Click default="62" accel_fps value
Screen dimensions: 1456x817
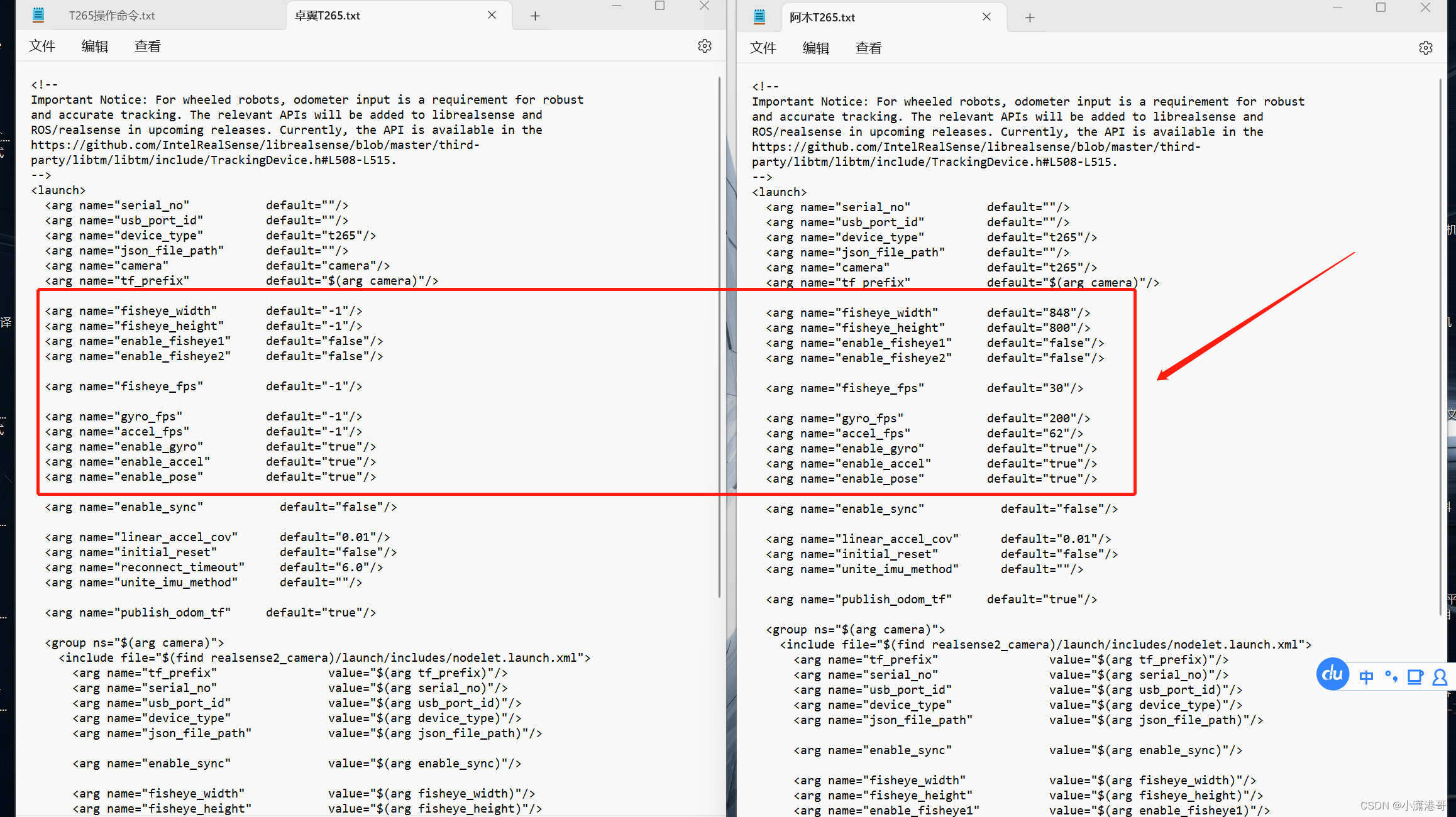[1035, 433]
